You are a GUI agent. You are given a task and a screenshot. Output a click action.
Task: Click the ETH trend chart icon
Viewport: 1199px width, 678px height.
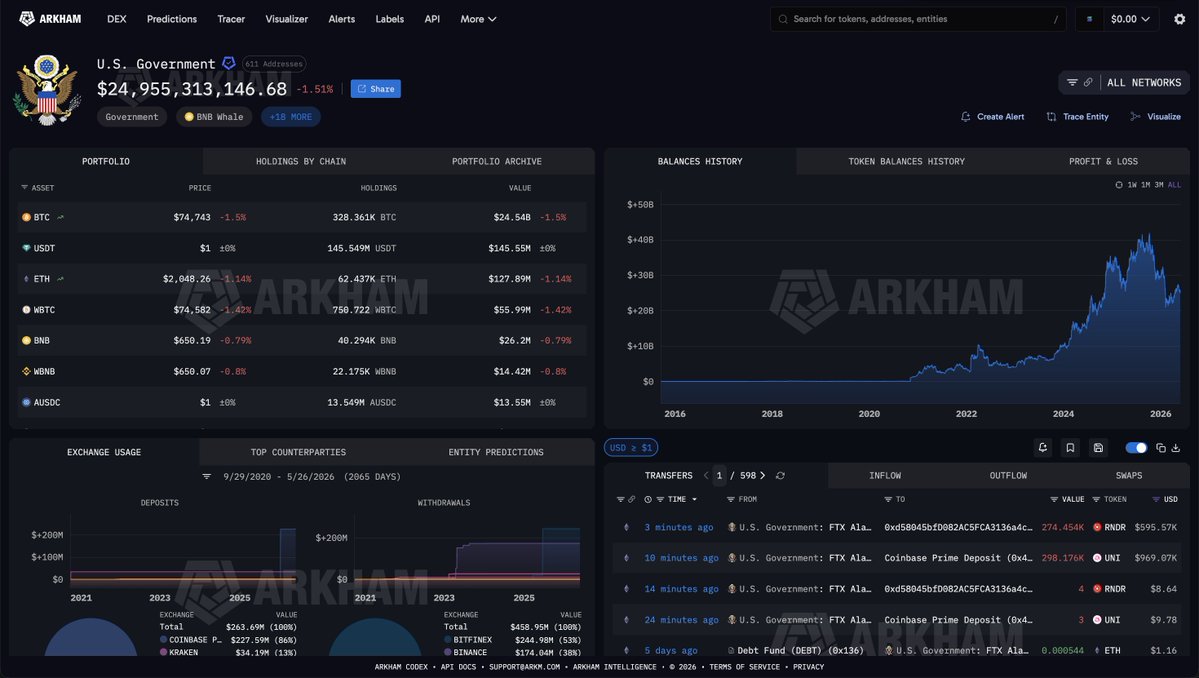[60, 279]
